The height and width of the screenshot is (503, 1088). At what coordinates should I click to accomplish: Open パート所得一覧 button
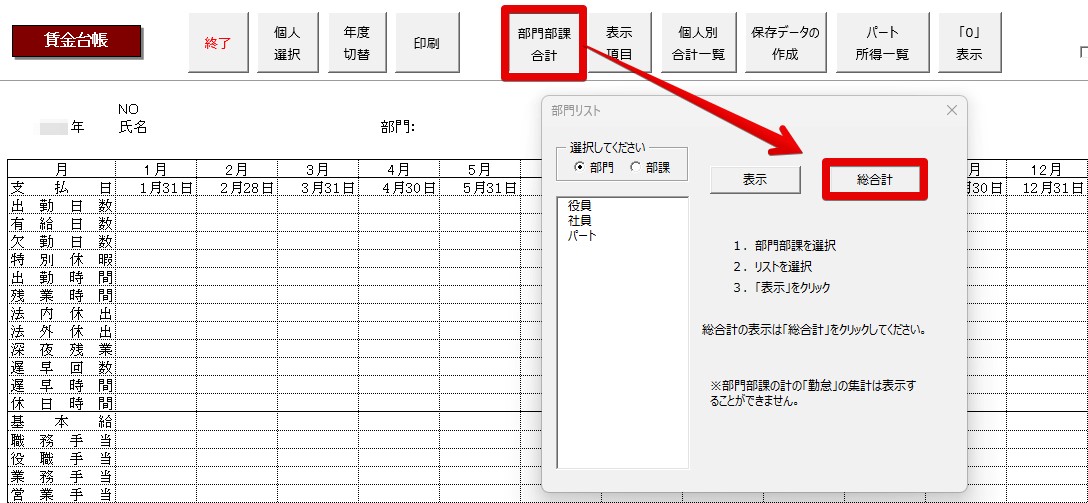point(882,44)
